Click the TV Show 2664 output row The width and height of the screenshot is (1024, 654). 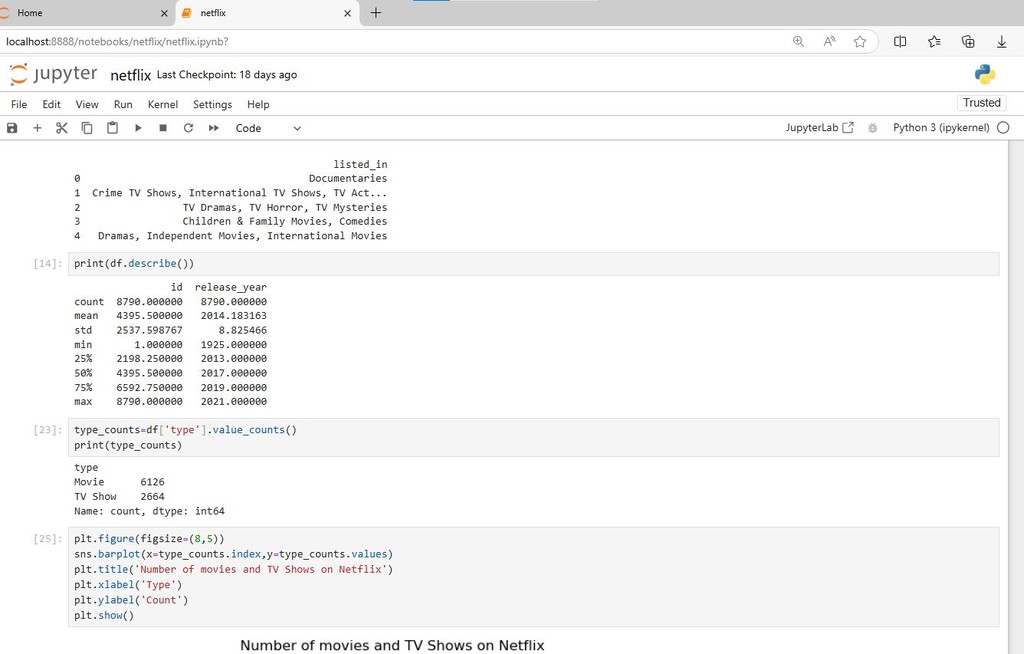click(120, 496)
